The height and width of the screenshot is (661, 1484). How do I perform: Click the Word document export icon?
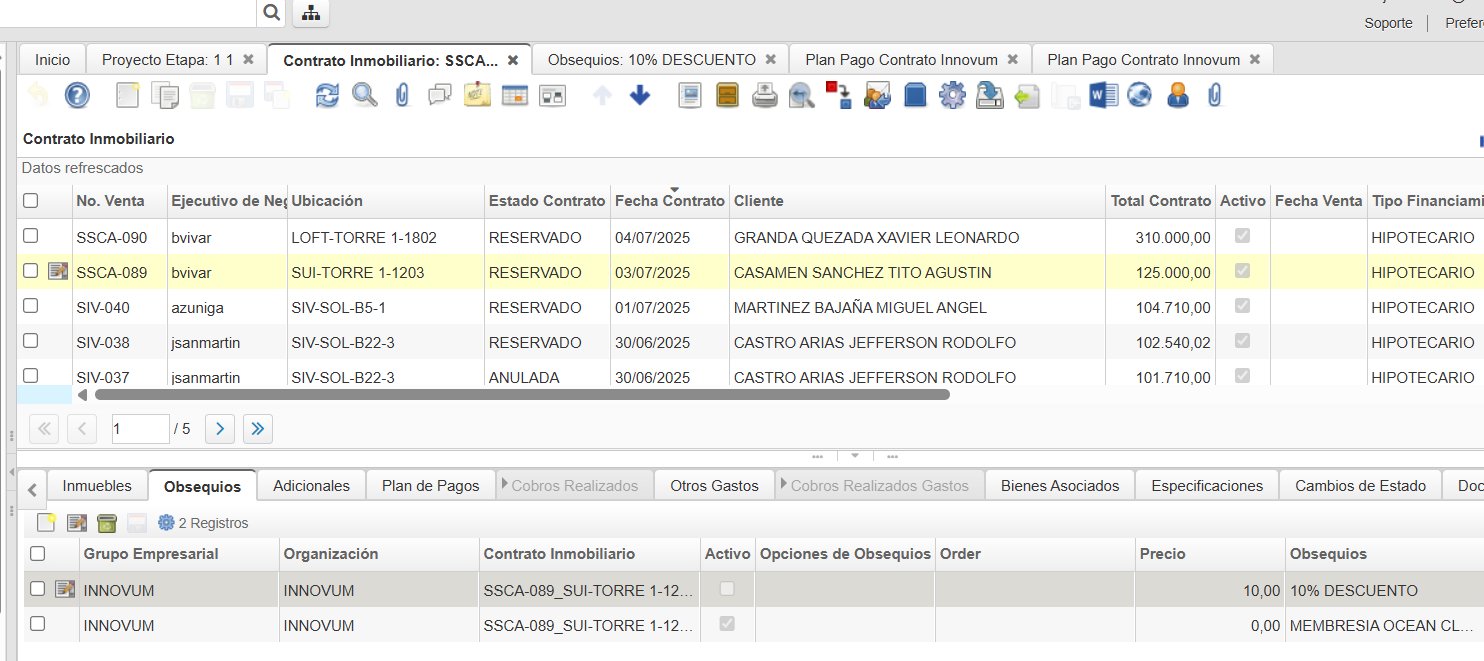pos(1103,96)
